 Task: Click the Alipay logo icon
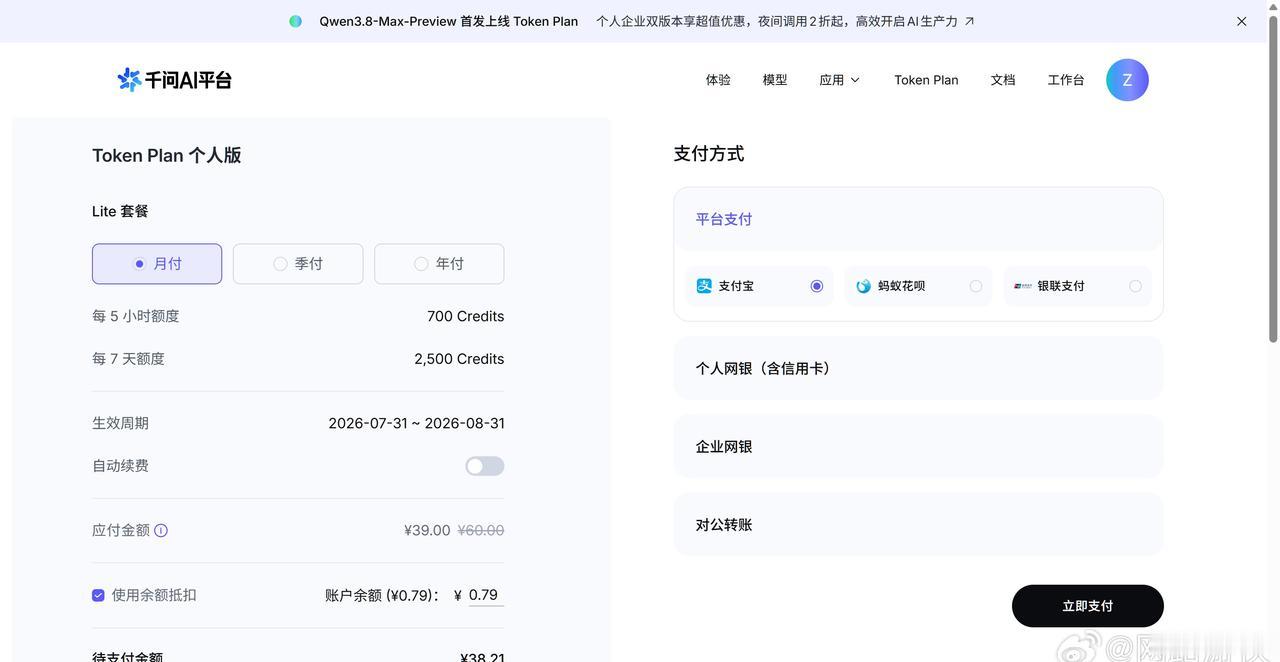(x=704, y=286)
